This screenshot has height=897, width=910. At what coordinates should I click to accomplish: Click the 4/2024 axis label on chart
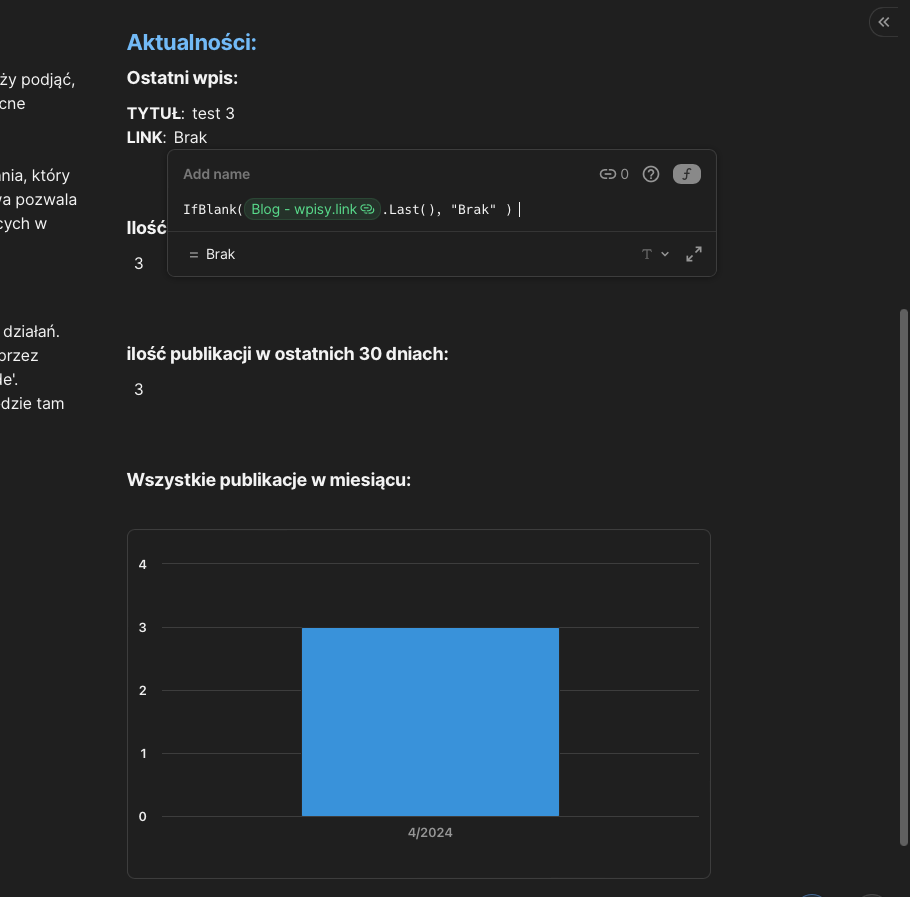(430, 832)
